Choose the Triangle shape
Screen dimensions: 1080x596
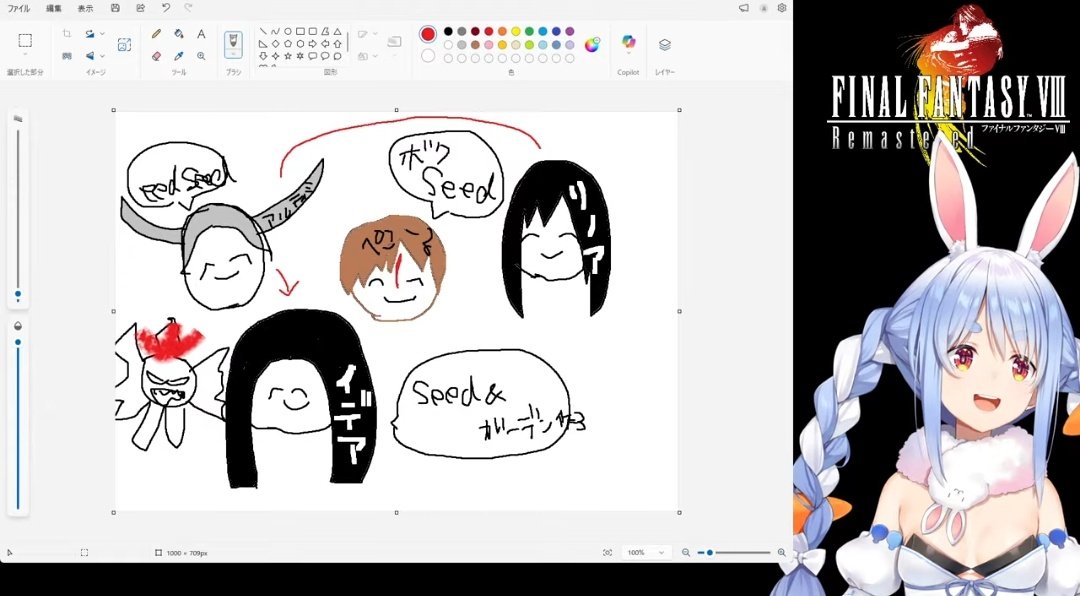338,31
